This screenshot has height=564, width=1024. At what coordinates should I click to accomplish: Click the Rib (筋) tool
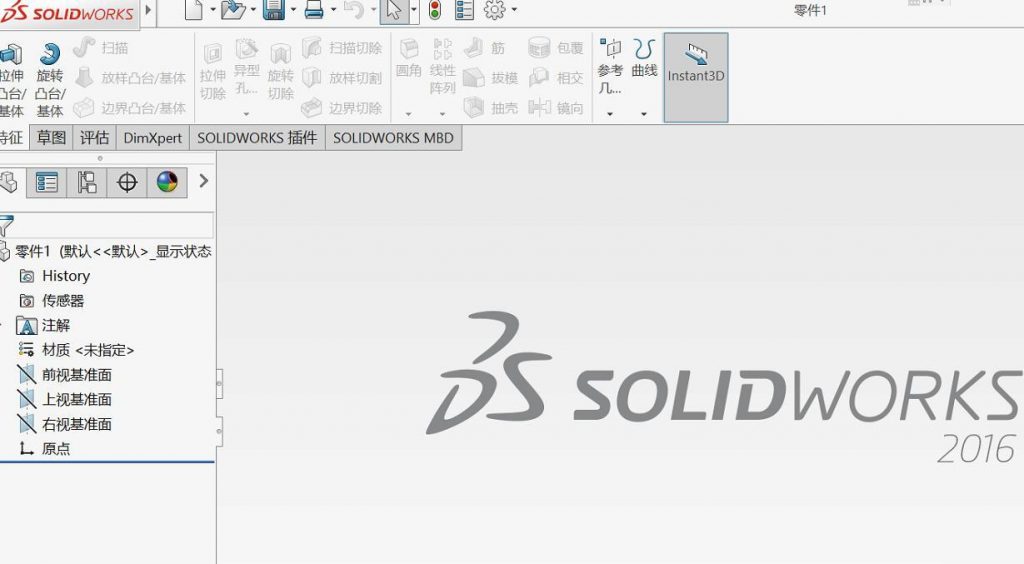(x=485, y=48)
